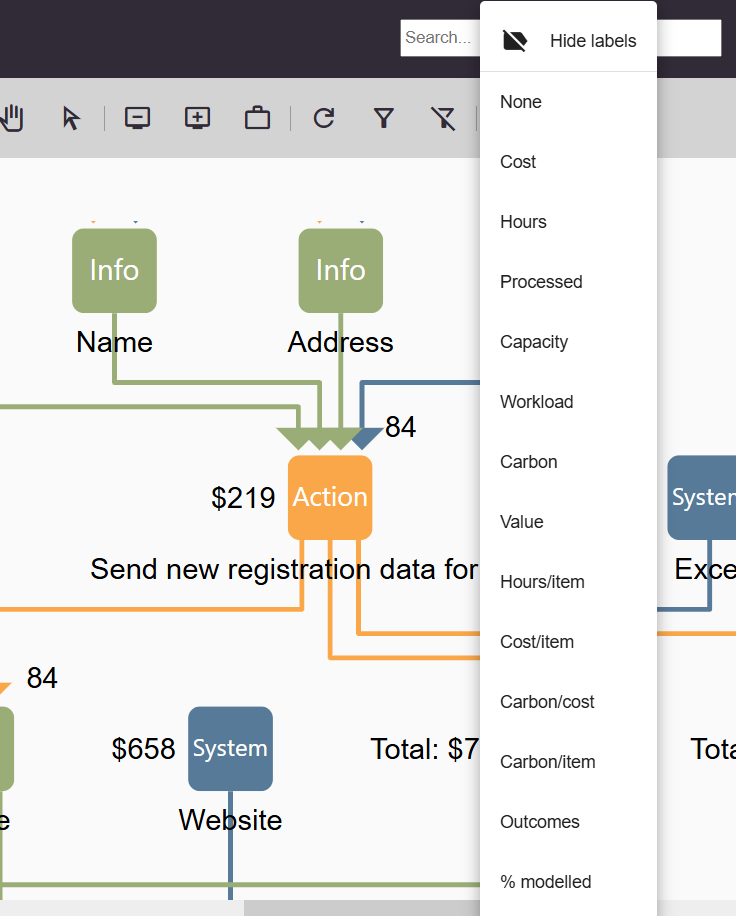This screenshot has height=916, width=736.
Task: Click the Info node above Address
Action: (341, 270)
